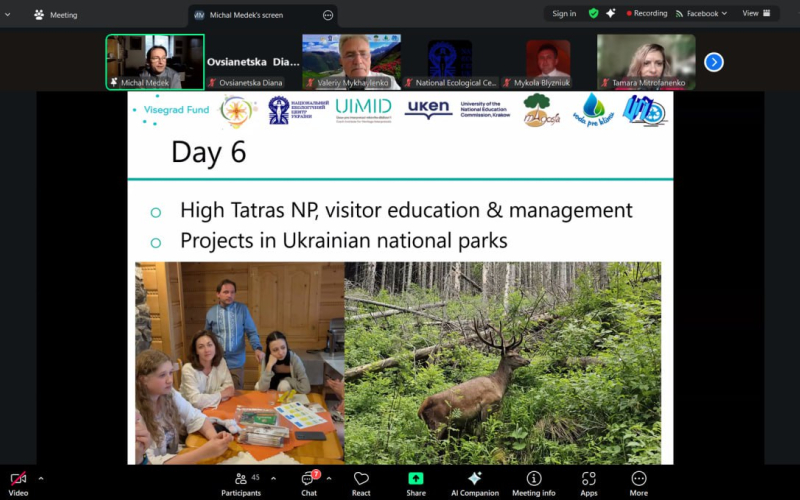Click the Sign in button
Viewport: 800px width, 500px height.
[x=564, y=14]
